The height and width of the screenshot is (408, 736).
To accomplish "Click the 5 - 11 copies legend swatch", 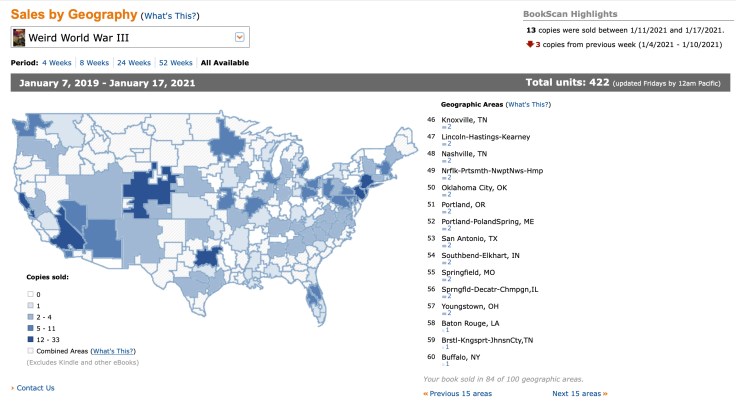I will (30, 327).
